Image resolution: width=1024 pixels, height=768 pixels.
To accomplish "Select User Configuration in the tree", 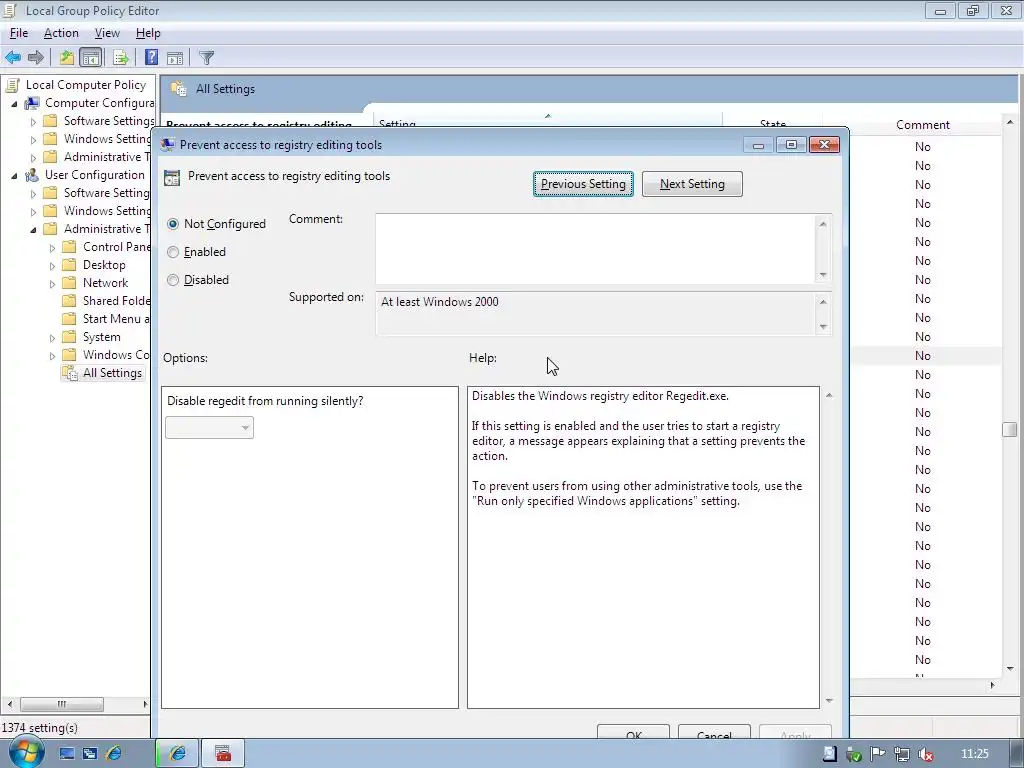I will click(x=95, y=175).
